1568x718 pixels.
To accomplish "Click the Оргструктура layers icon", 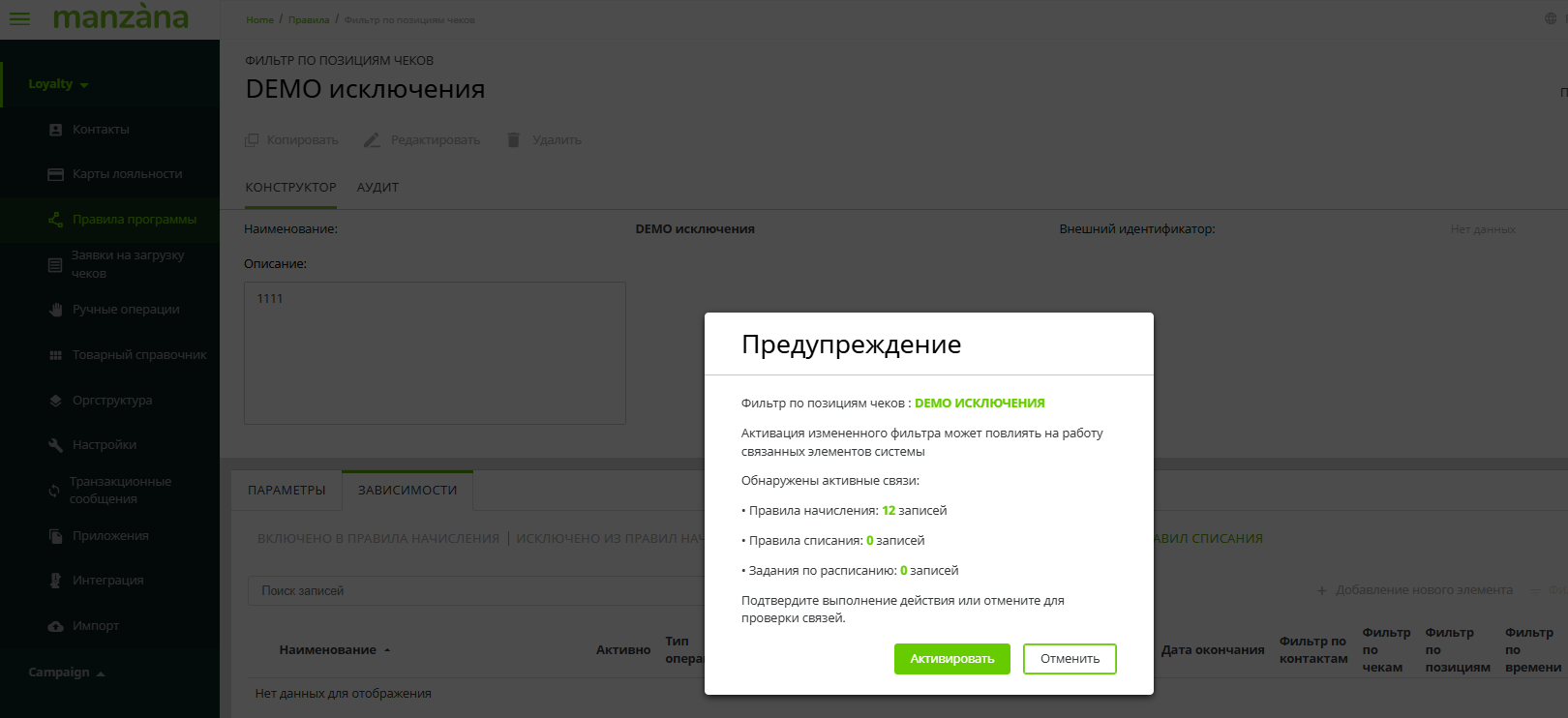I will pyautogui.click(x=55, y=401).
